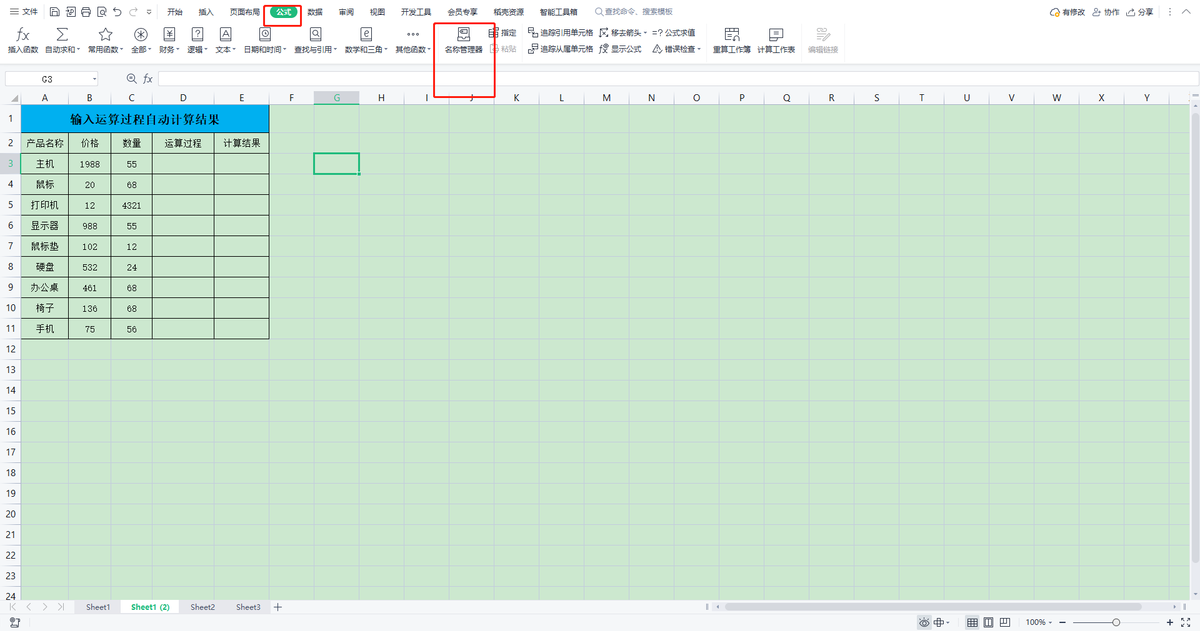Switch to the Insert (插入) tab
The image size is (1200, 631).
[206, 12]
